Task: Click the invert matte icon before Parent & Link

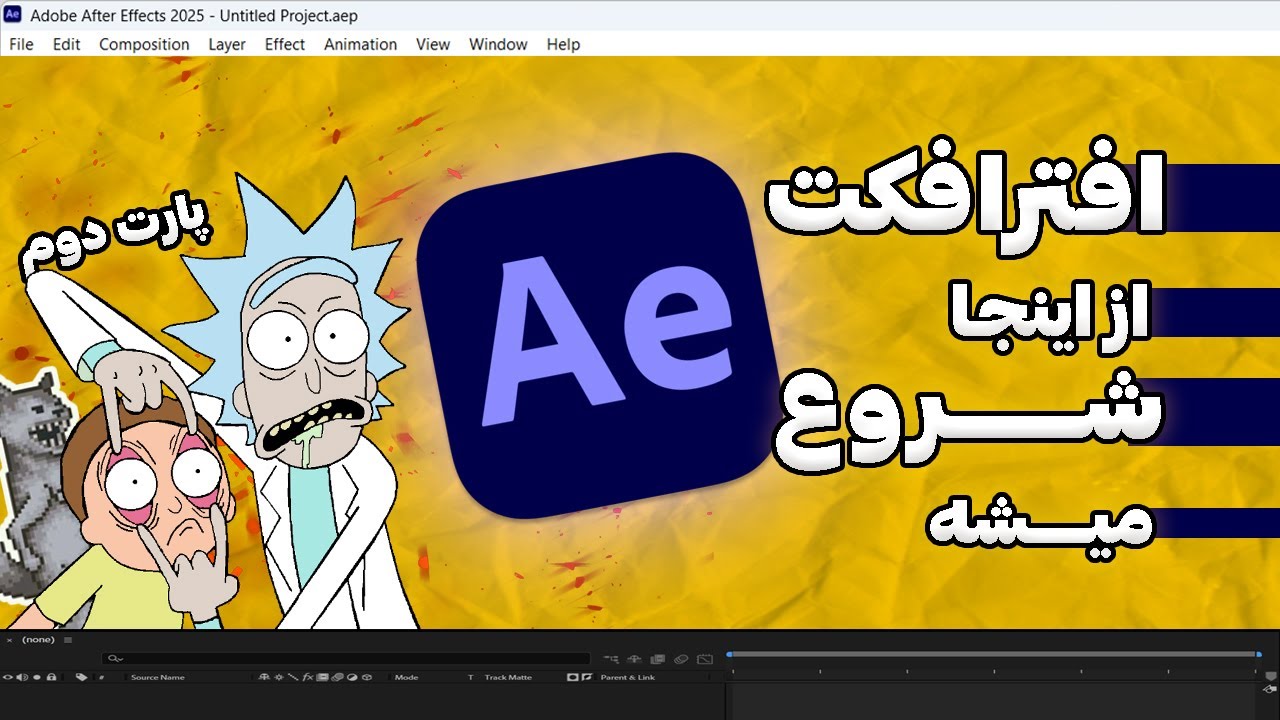Action: 587,677
